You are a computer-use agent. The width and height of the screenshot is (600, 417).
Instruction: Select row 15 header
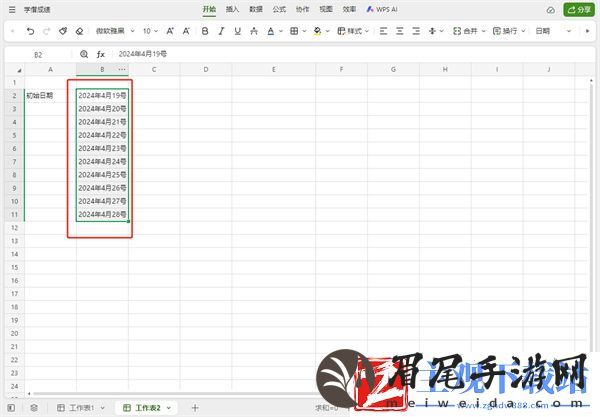point(15,267)
